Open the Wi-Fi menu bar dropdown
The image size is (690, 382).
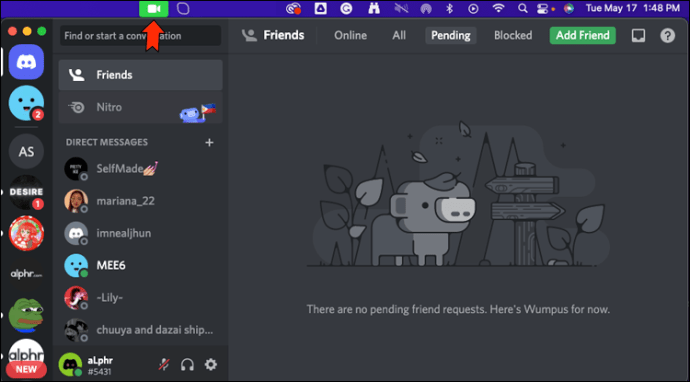click(x=498, y=8)
